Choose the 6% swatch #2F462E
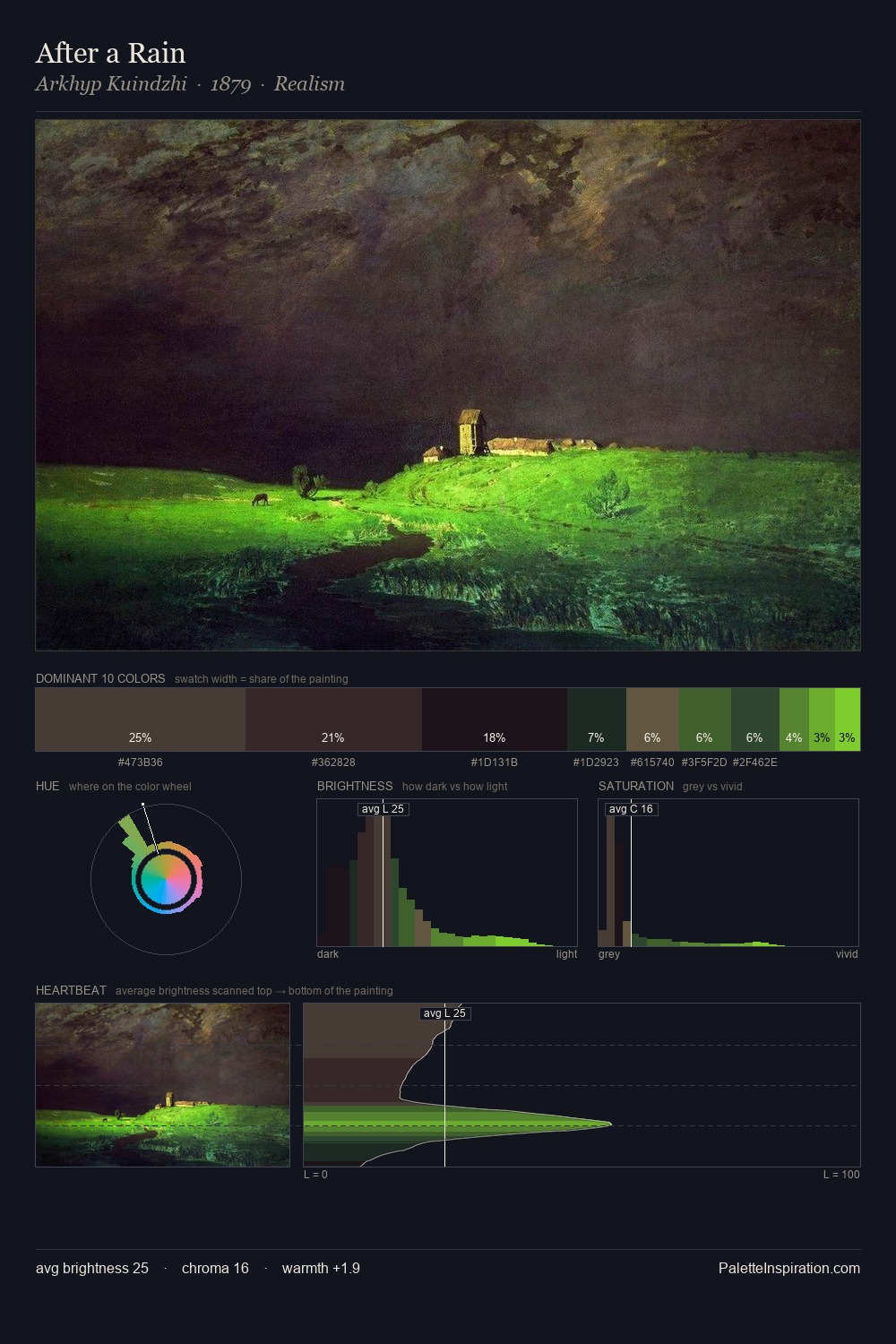This screenshot has width=896, height=1344. point(755,719)
